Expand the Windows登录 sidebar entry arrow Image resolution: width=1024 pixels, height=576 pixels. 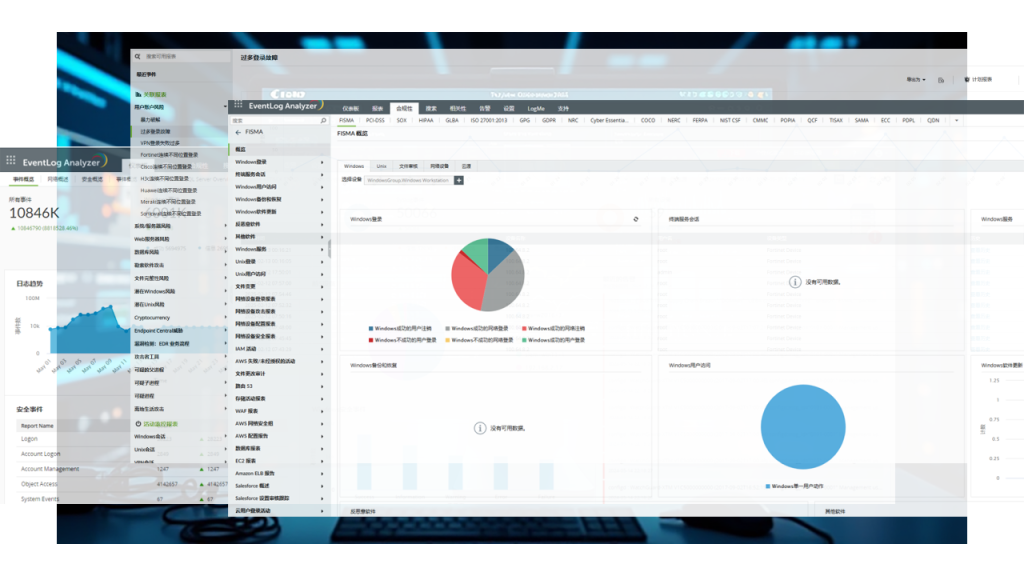coord(322,162)
